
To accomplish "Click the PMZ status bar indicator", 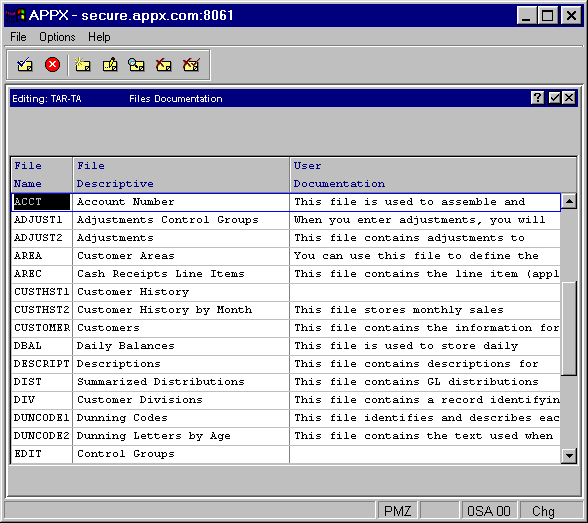I will 398,511.
